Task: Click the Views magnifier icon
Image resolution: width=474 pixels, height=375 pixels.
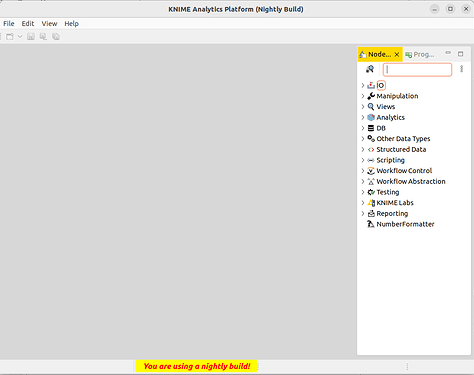Action: coord(371,107)
